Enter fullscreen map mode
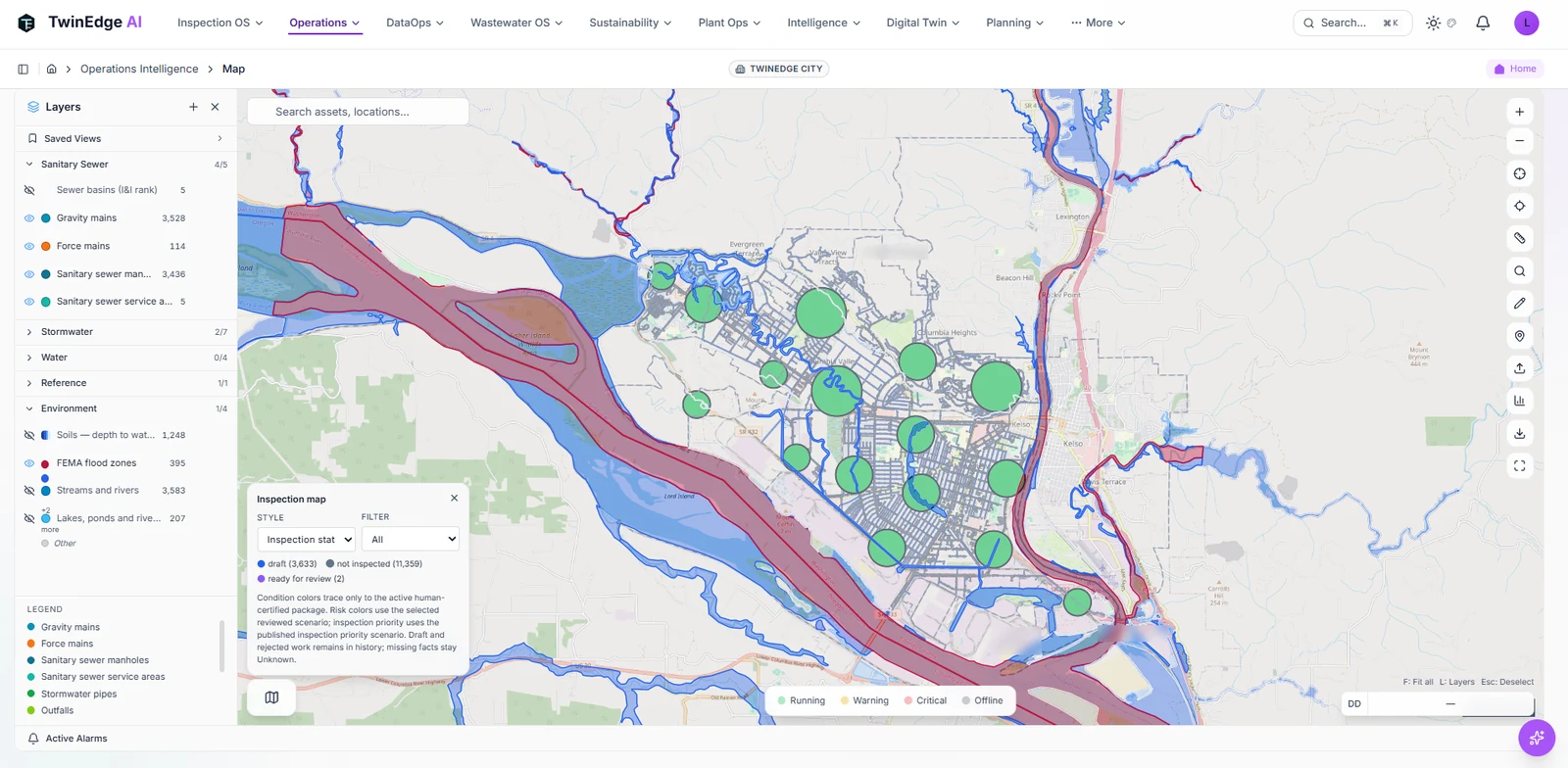The image size is (1568, 768). point(1519,466)
